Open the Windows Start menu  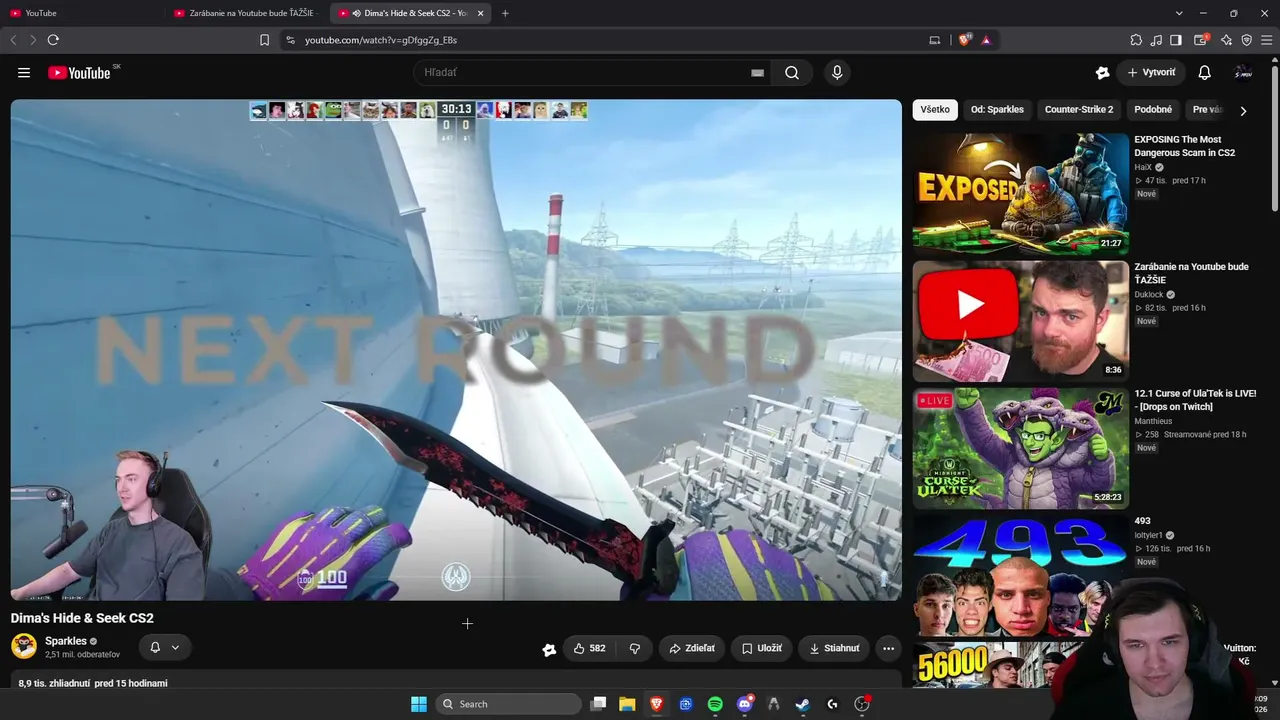(x=419, y=704)
